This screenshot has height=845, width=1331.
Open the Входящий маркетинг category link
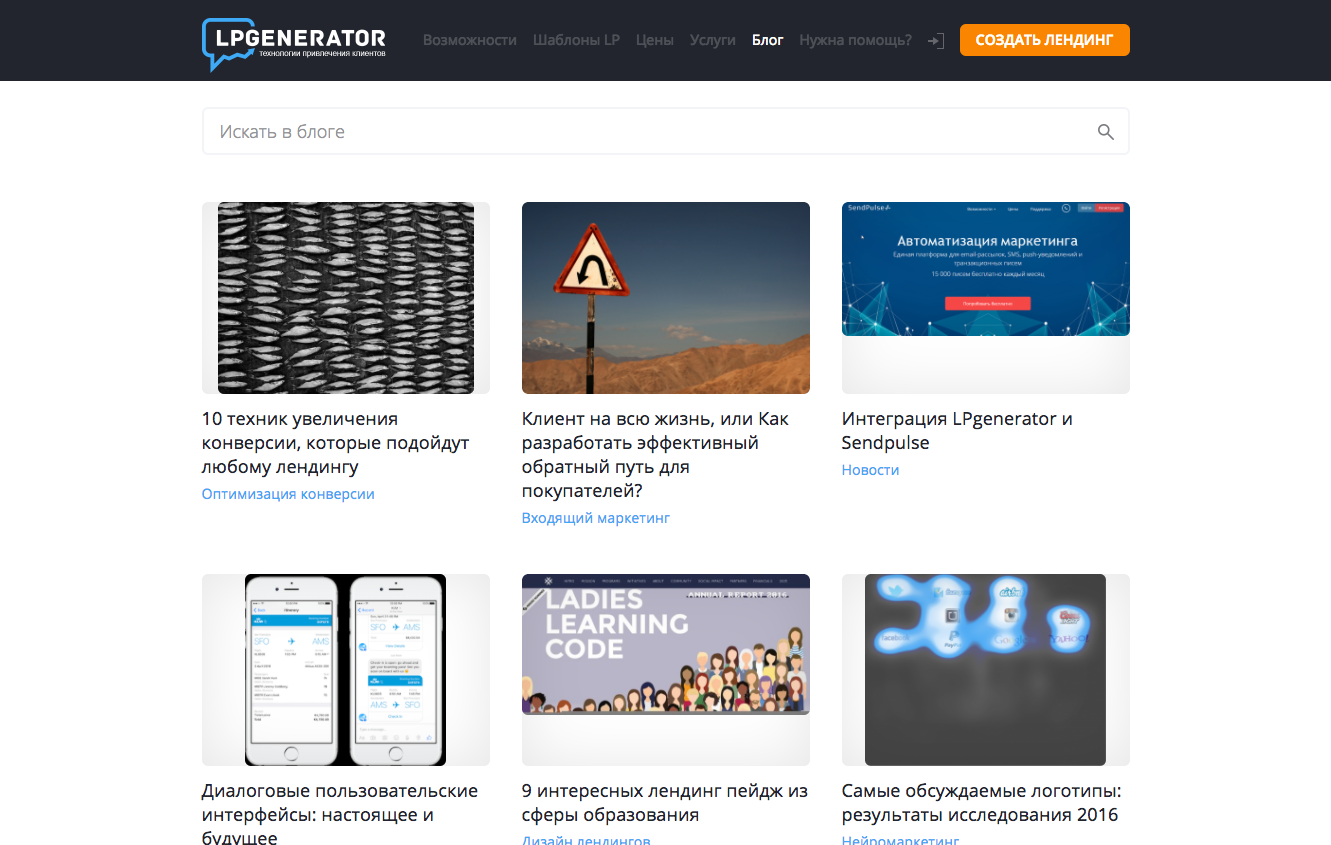[596, 518]
